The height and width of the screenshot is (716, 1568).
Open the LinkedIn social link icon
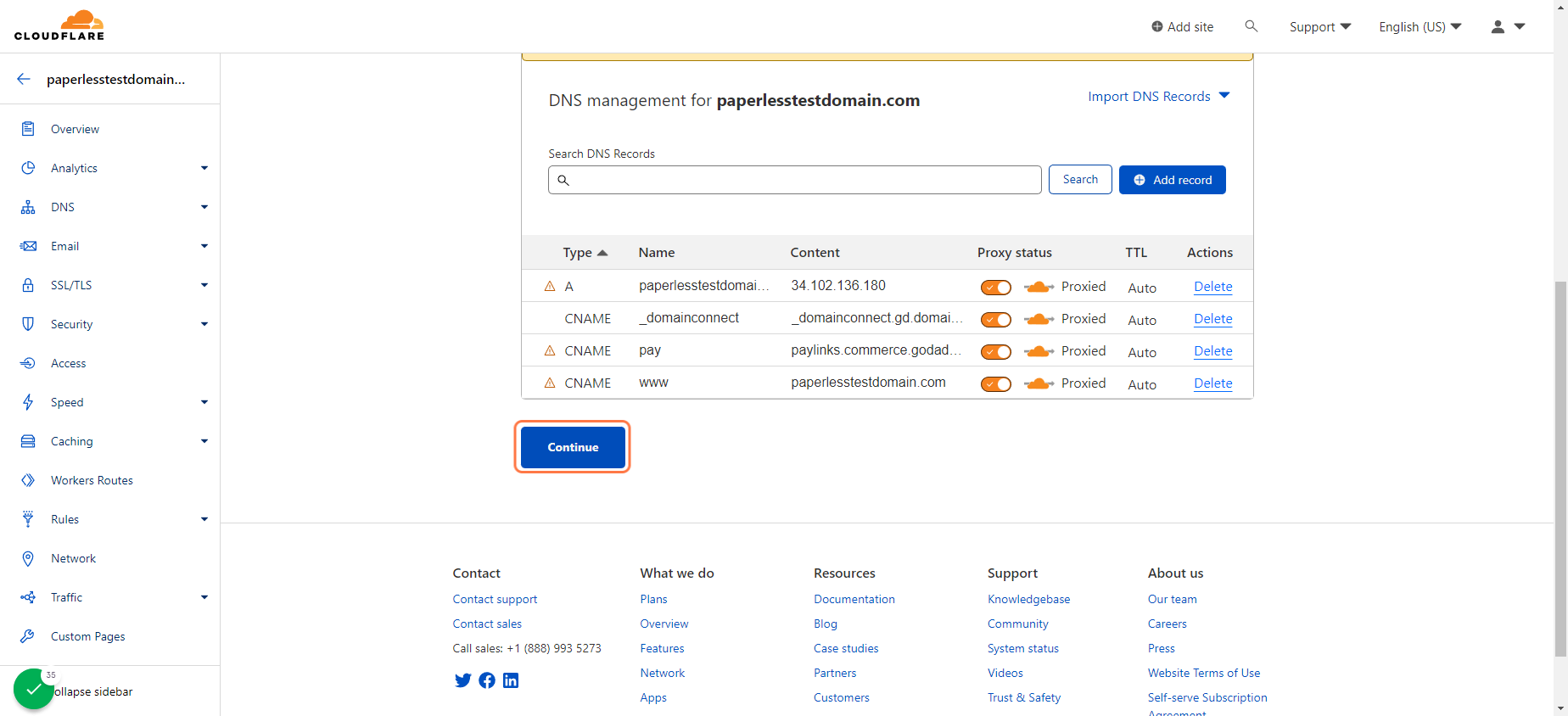511,680
